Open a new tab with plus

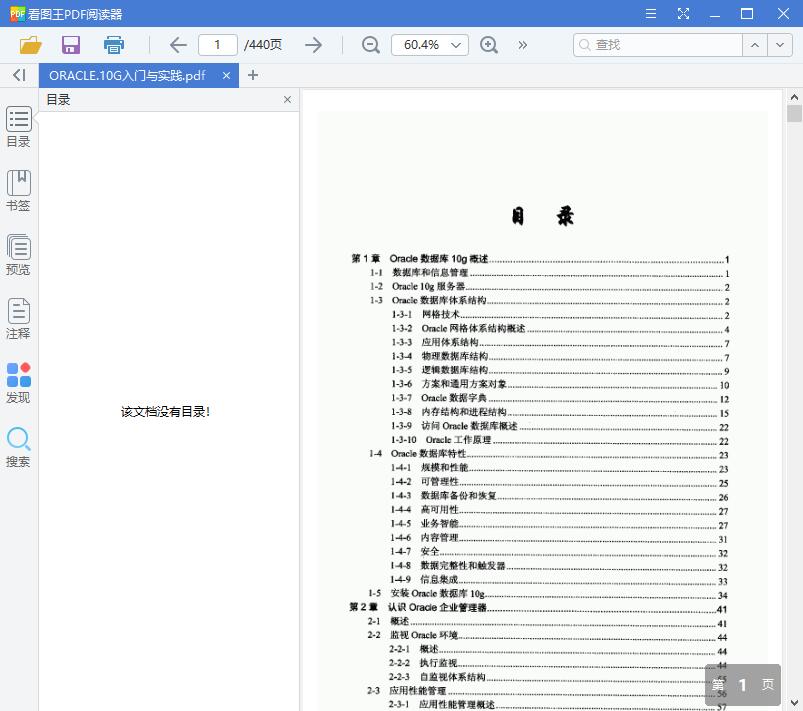tap(252, 75)
